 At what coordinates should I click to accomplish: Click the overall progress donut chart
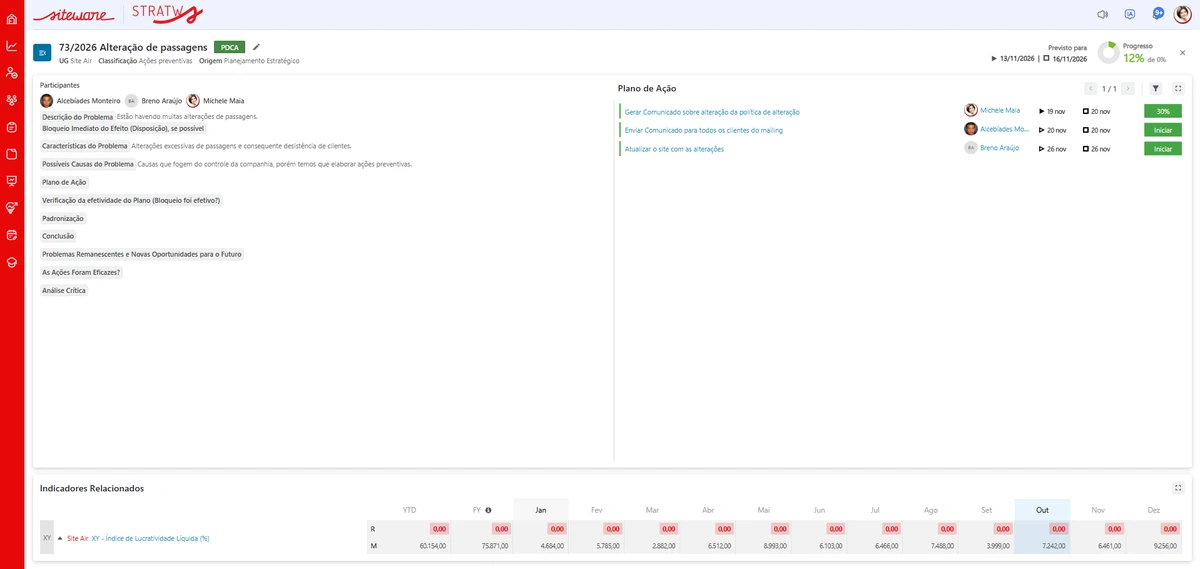tap(1108, 53)
